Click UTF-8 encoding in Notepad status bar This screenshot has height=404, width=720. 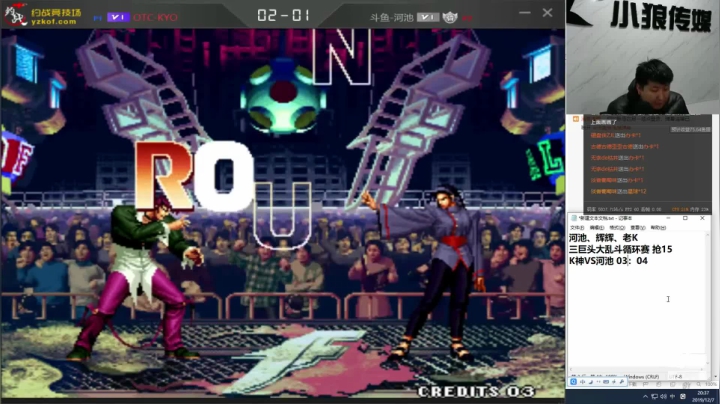click(x=677, y=377)
